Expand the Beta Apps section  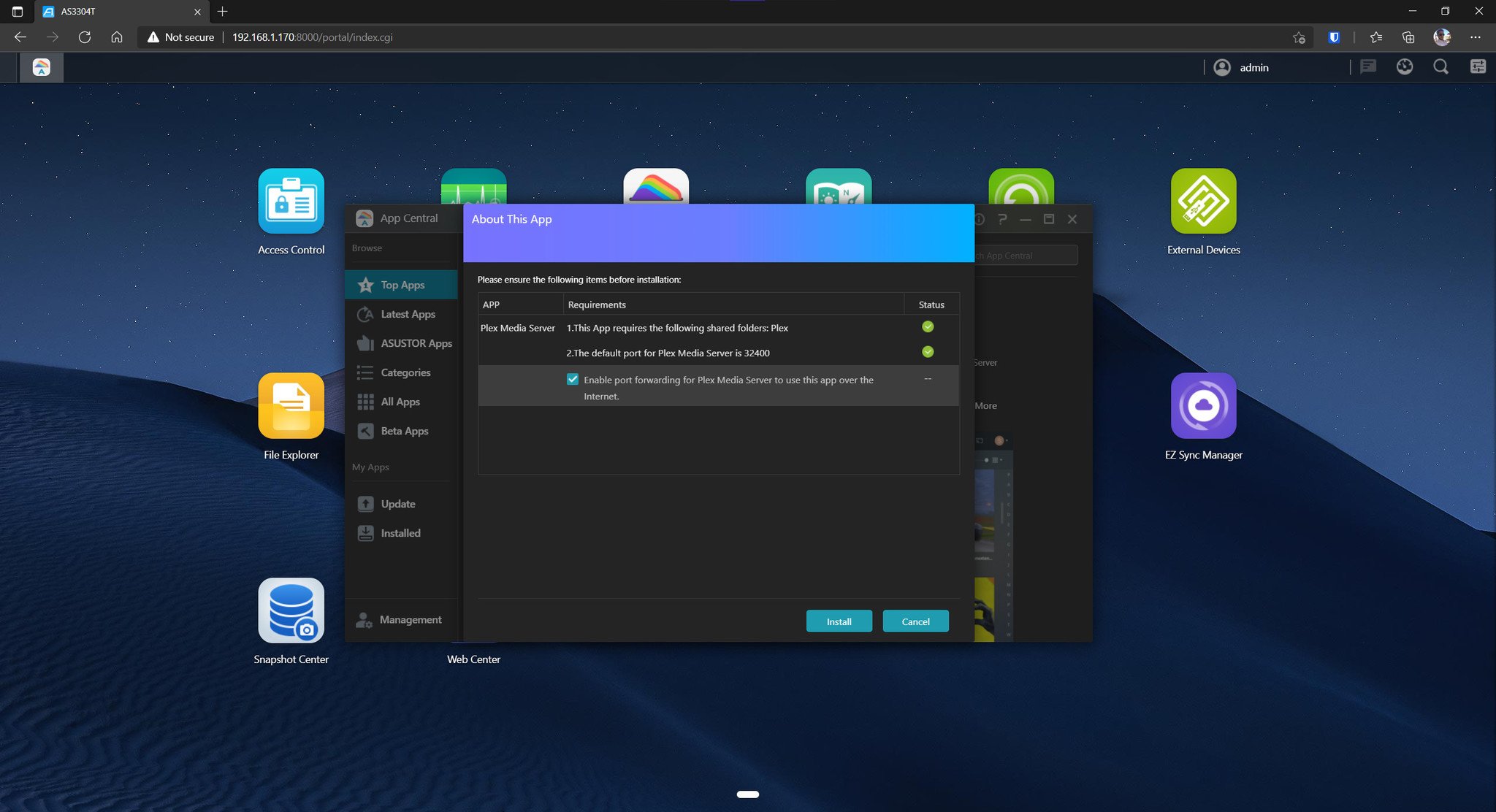pos(403,430)
